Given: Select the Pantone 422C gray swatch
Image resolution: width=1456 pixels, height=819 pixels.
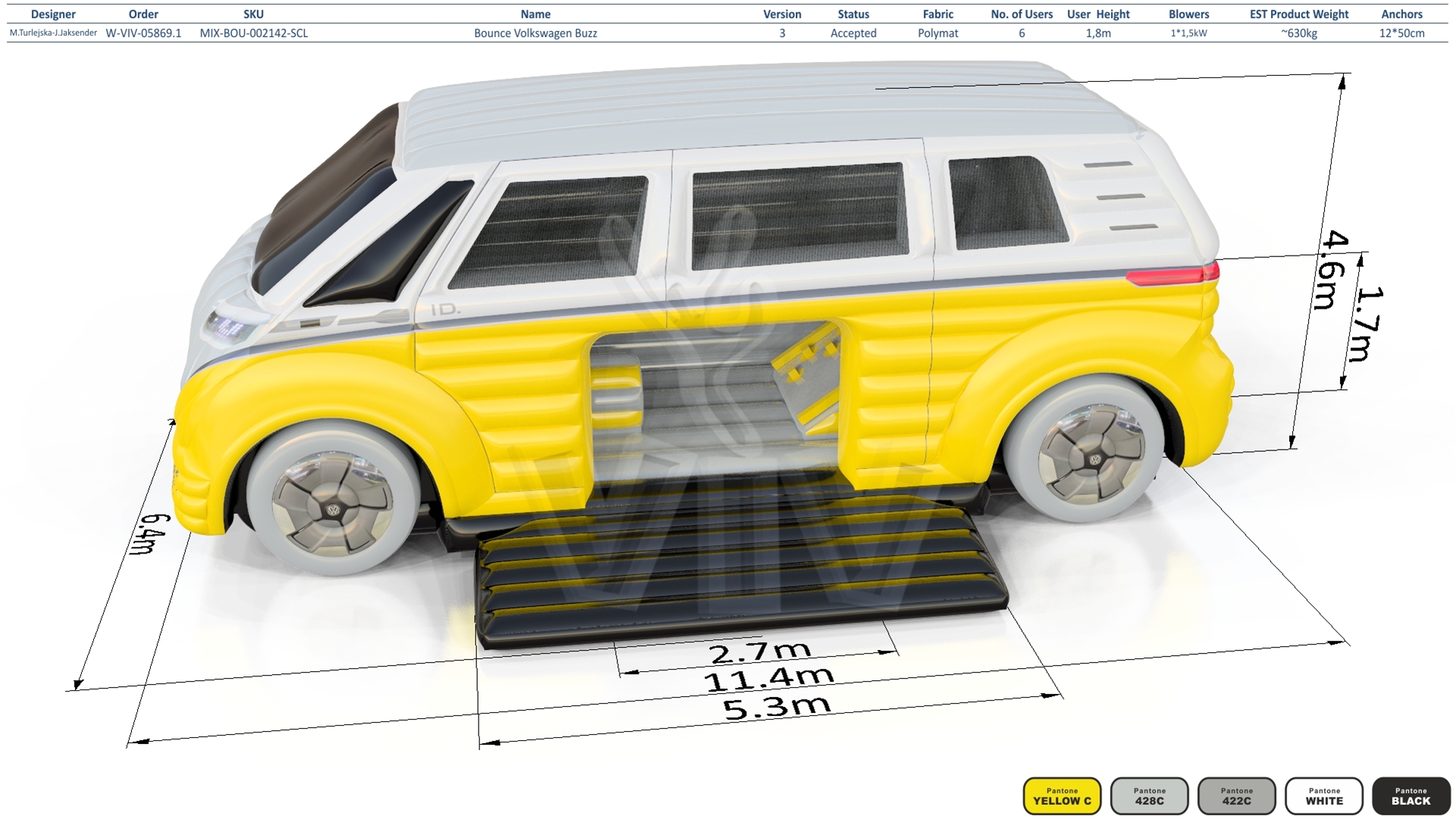Looking at the screenshot, I should [1237, 796].
